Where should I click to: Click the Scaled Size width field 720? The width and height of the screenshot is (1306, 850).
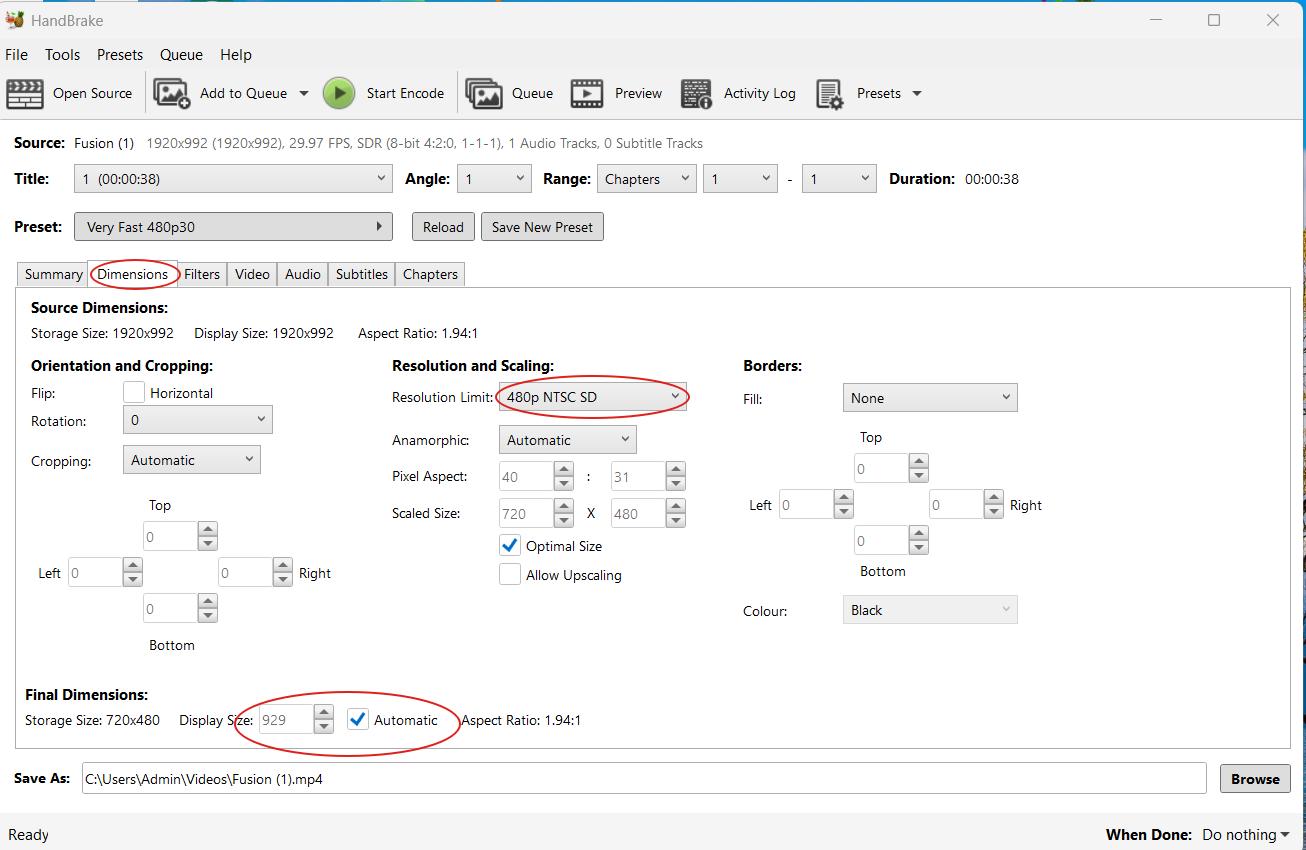pyautogui.click(x=526, y=513)
